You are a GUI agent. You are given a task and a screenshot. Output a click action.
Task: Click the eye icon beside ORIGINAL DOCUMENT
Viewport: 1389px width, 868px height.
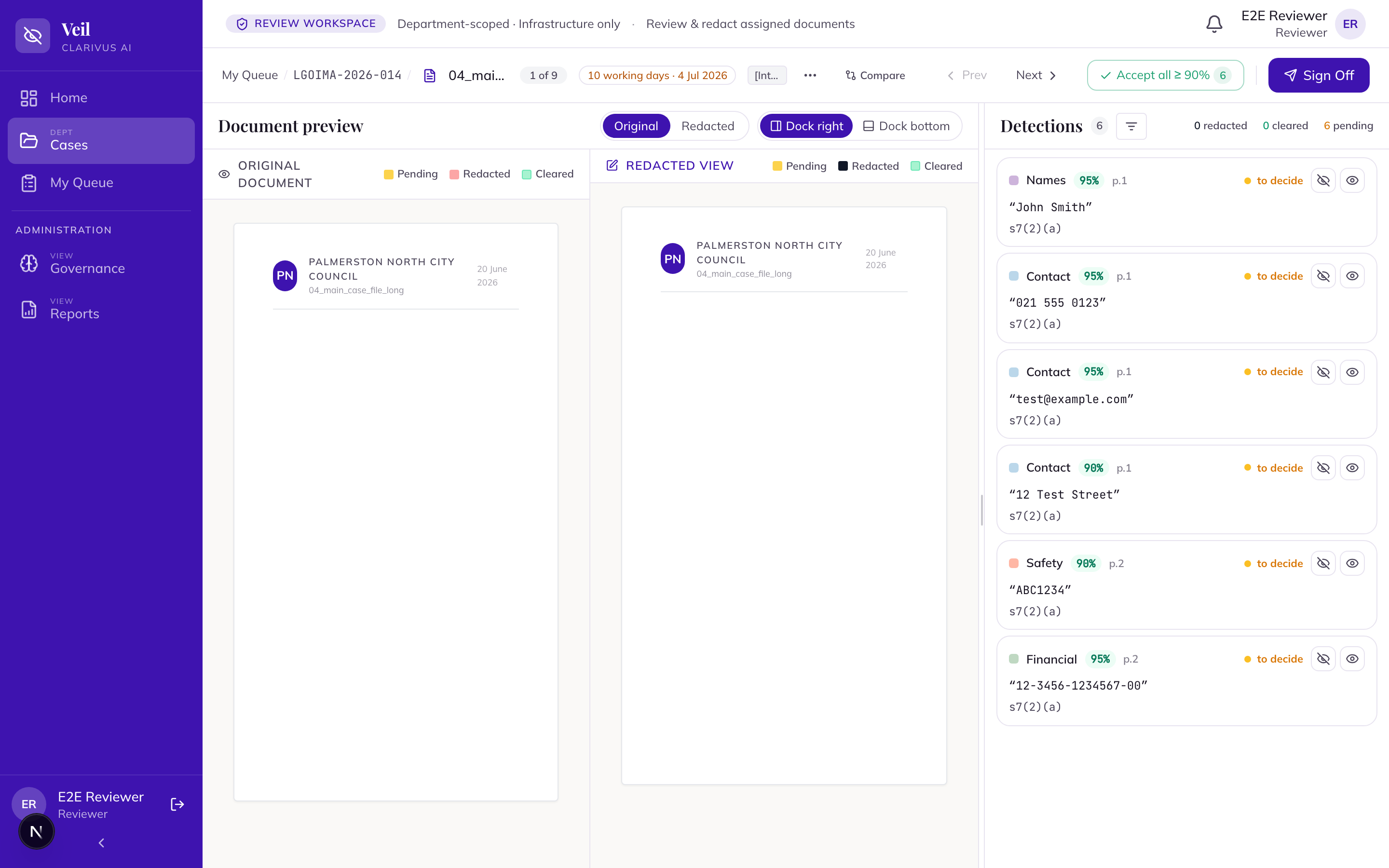pos(224,174)
